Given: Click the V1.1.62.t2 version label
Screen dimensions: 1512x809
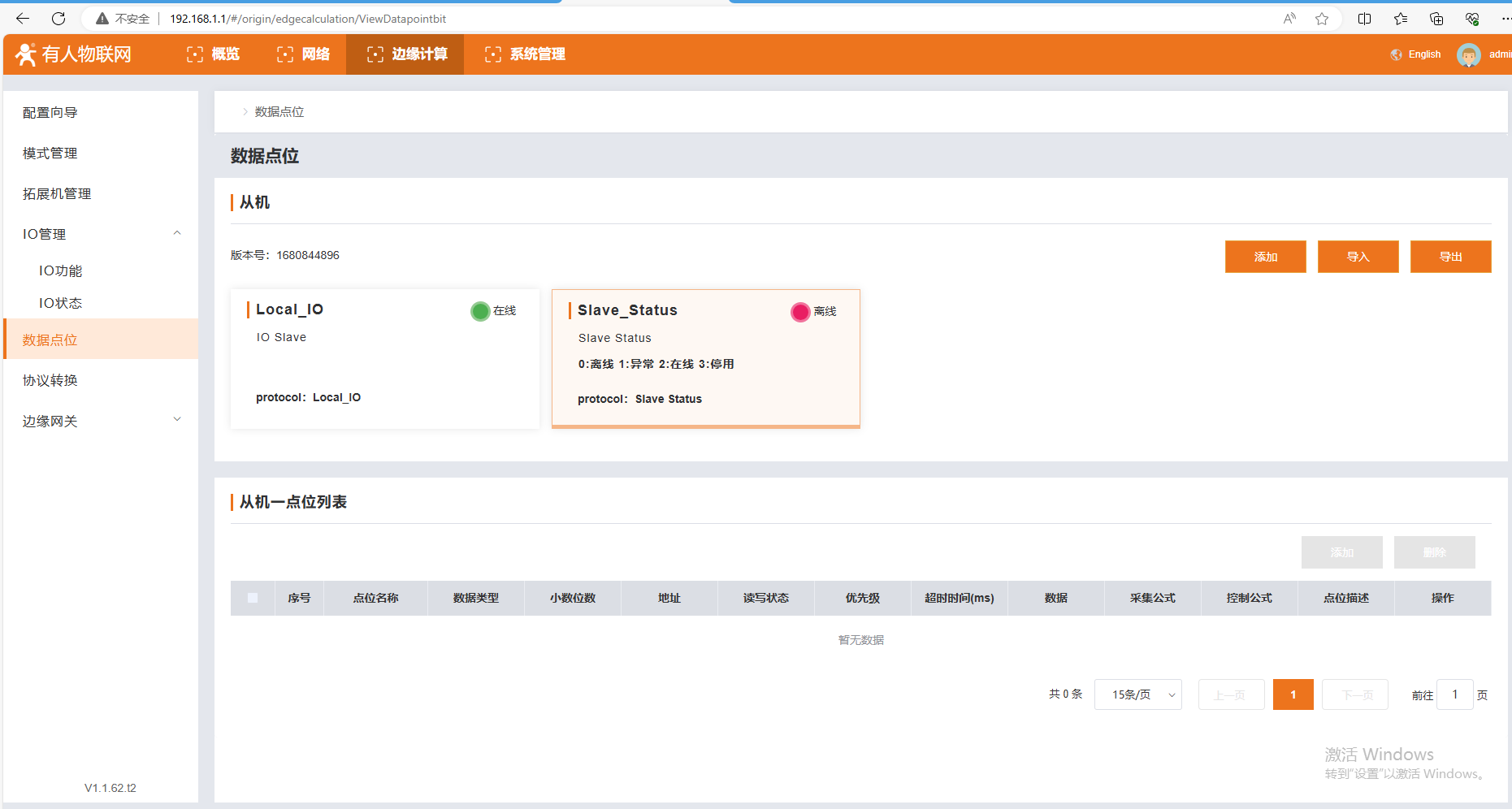Looking at the screenshot, I should tap(110, 788).
